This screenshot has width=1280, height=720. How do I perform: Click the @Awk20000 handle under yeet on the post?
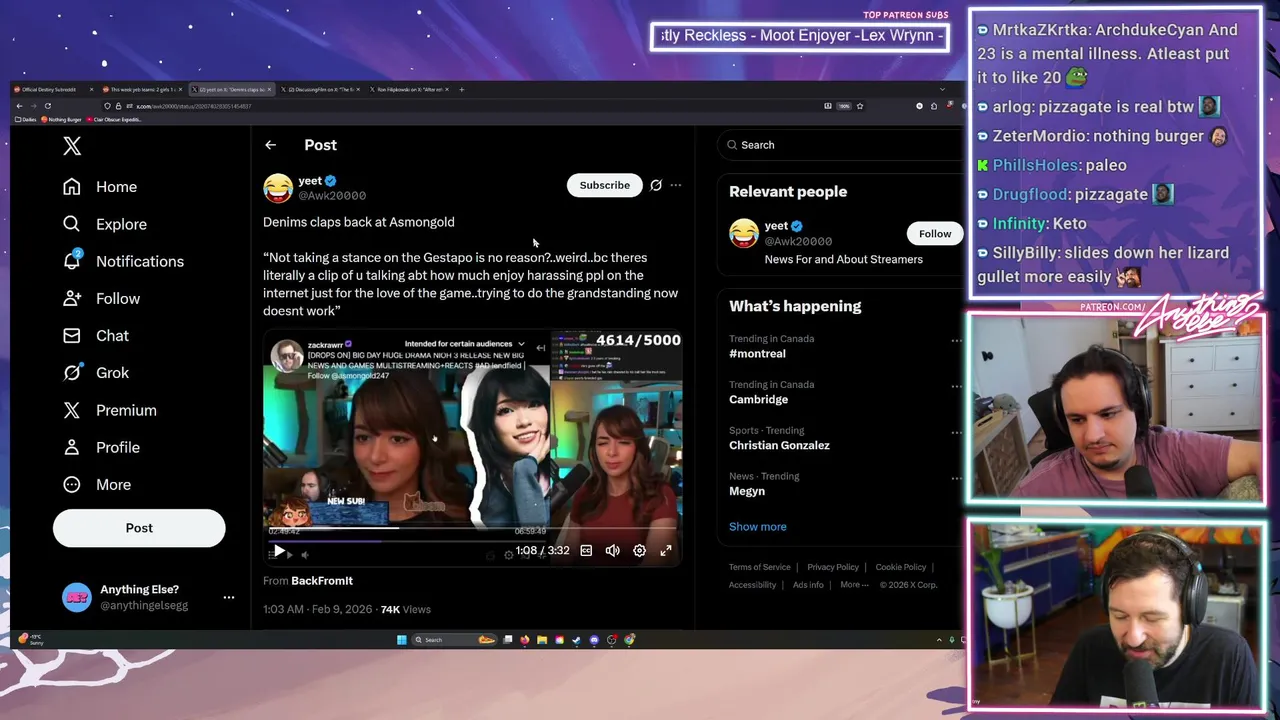click(x=332, y=196)
